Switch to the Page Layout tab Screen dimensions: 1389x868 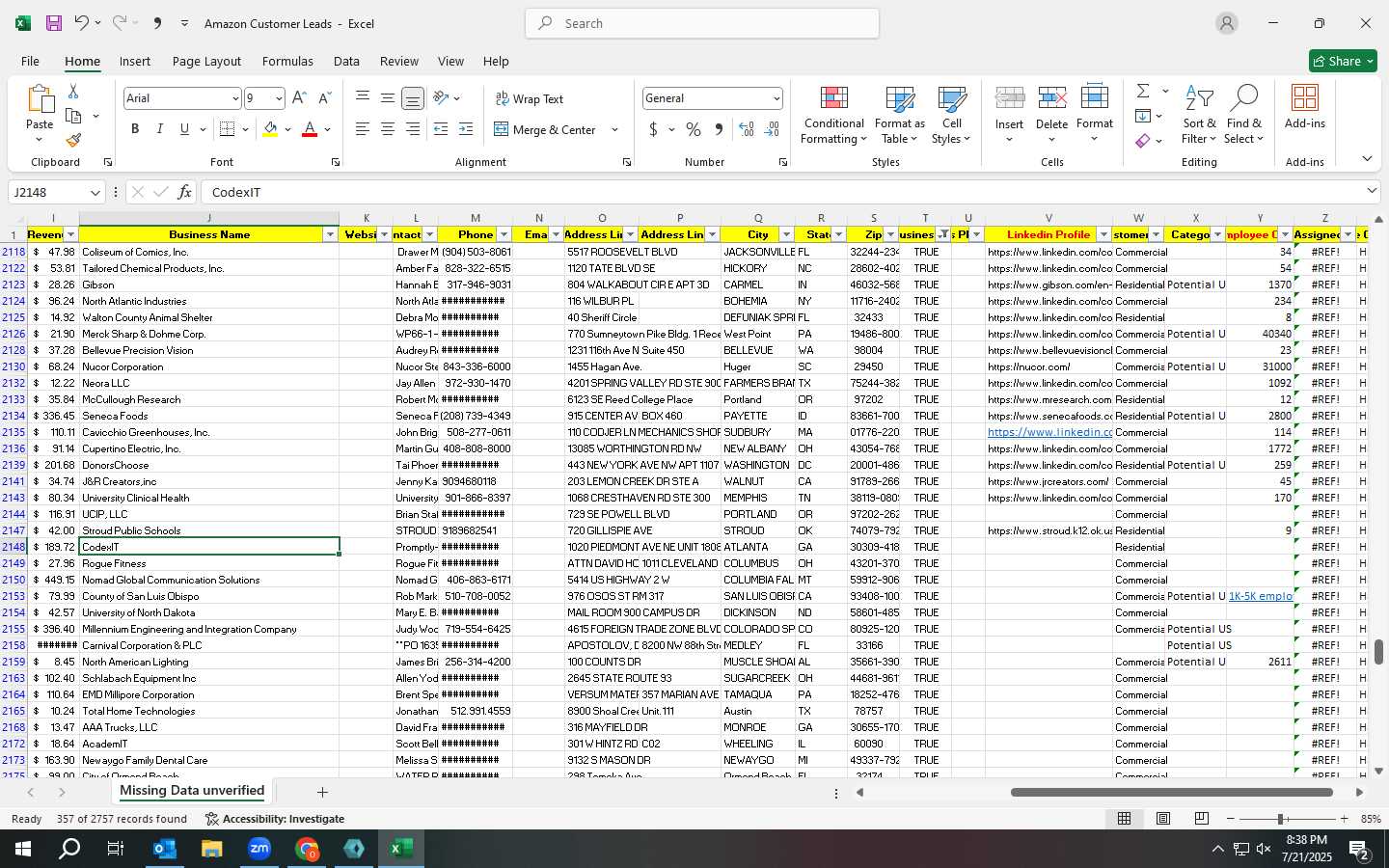pyautogui.click(x=206, y=61)
